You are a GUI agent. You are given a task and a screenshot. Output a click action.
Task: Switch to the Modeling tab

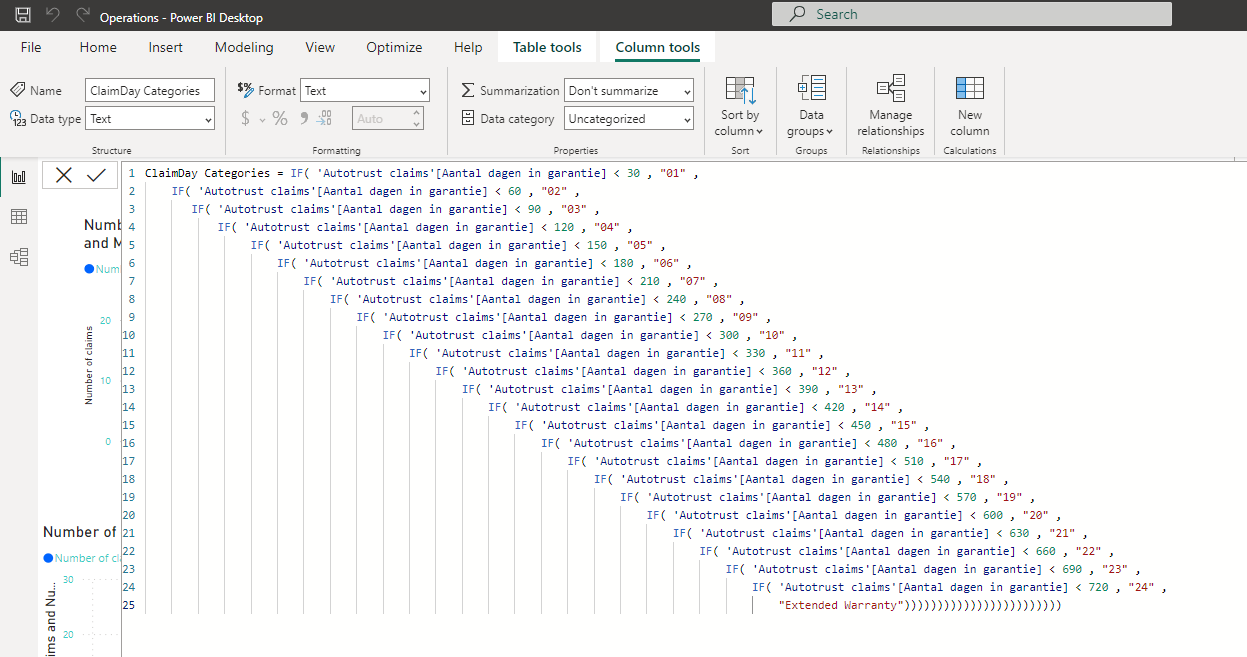[x=244, y=47]
